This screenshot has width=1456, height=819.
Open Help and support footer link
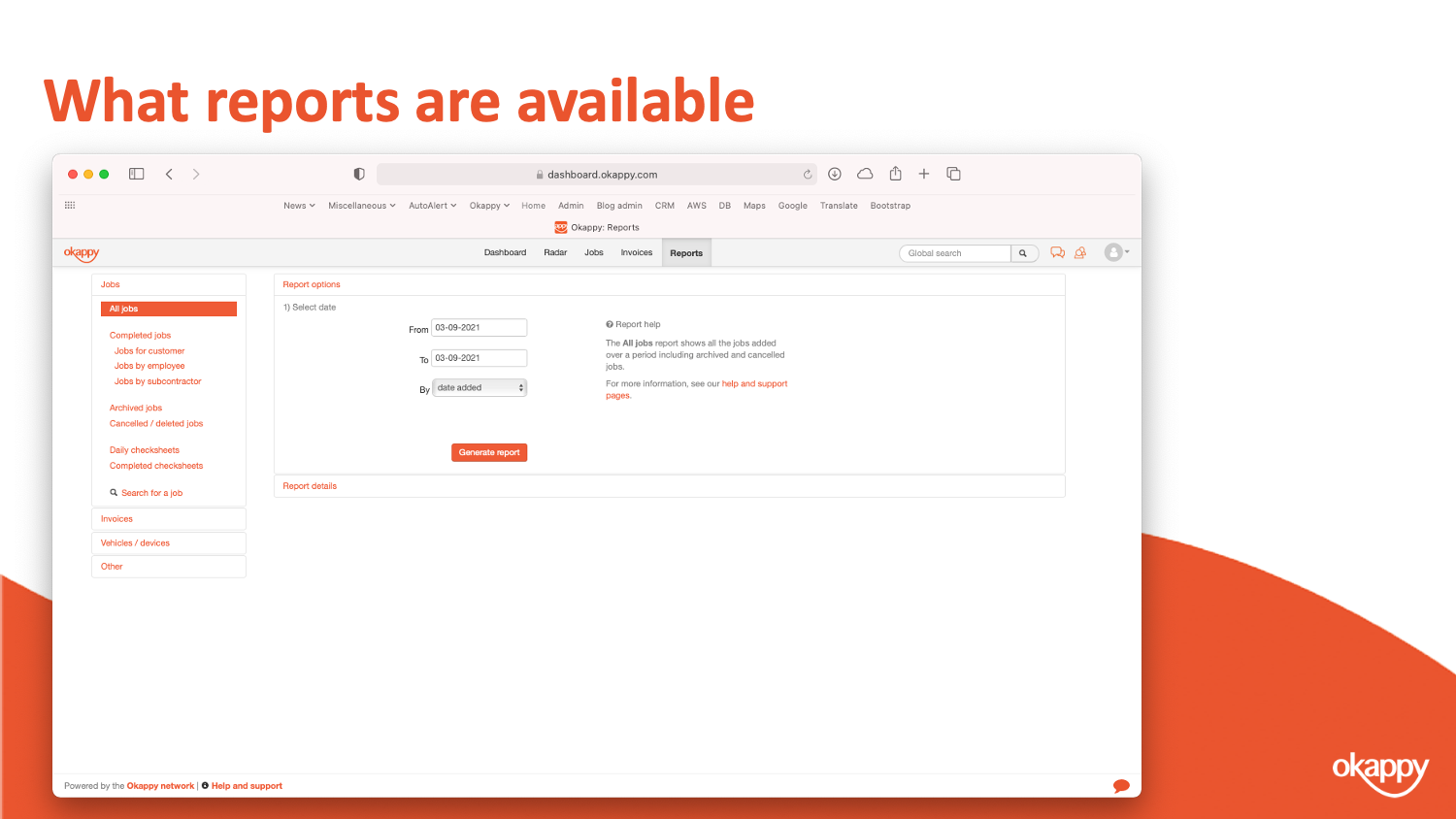coord(247,786)
